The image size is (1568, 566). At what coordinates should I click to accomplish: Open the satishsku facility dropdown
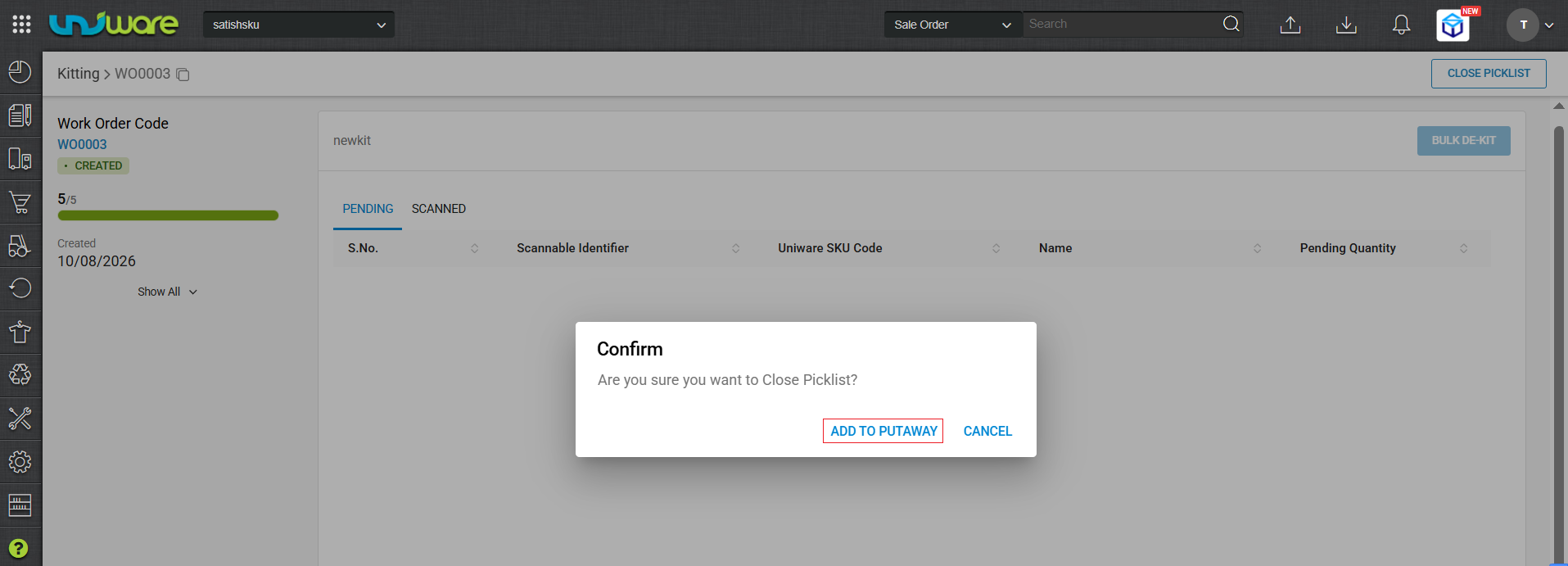click(x=299, y=25)
